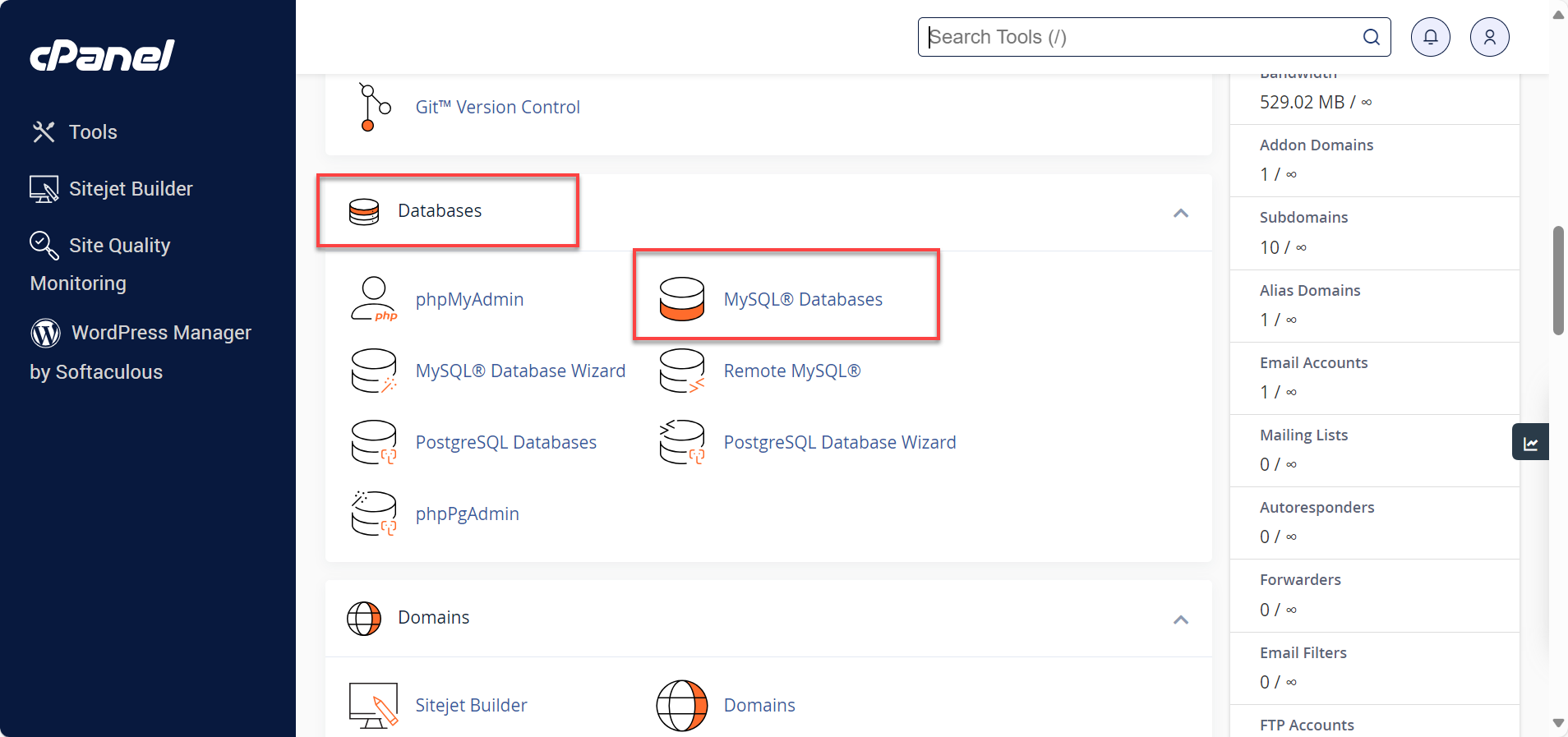Screen dimensions: 1568x737
Task: Click the PostgreSQL Database Wizard icon
Action: coord(682,442)
